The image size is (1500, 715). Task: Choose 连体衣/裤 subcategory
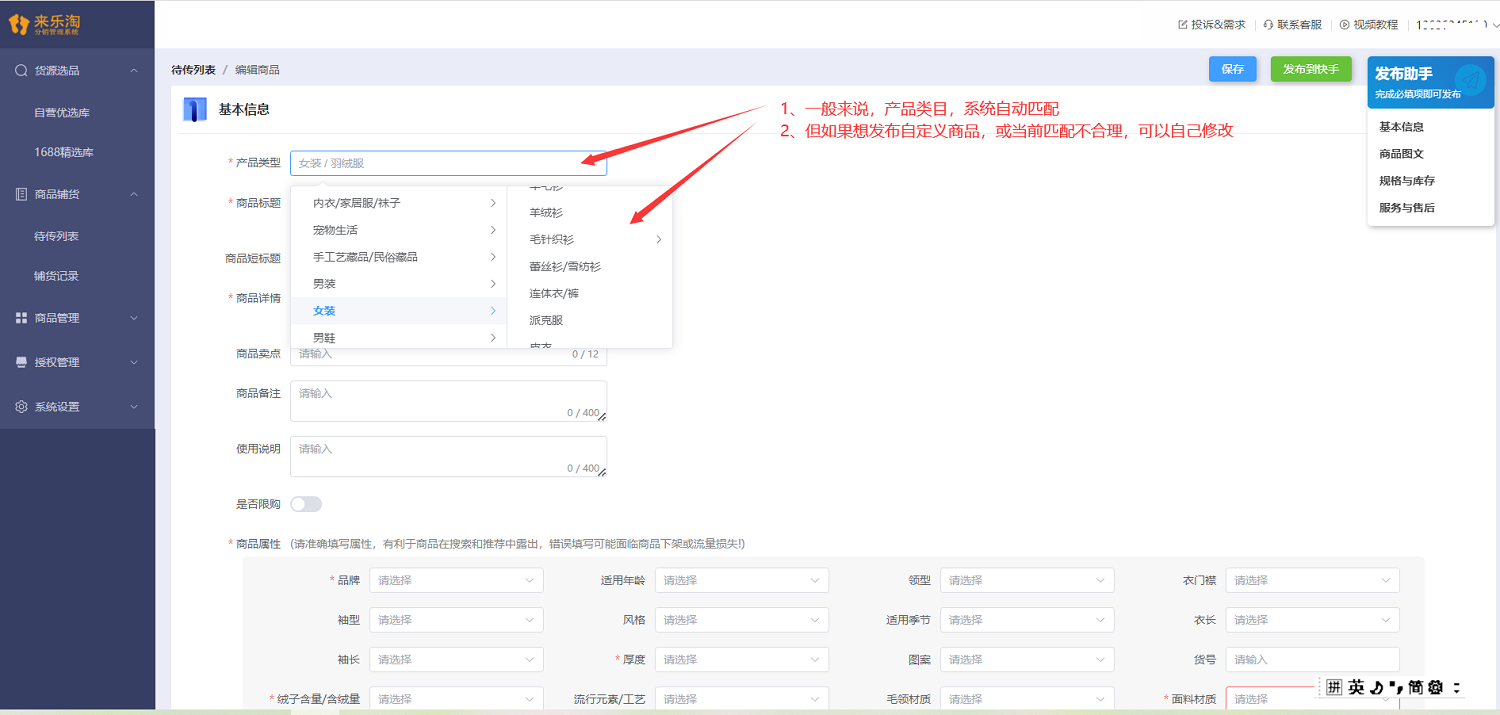tap(590, 294)
